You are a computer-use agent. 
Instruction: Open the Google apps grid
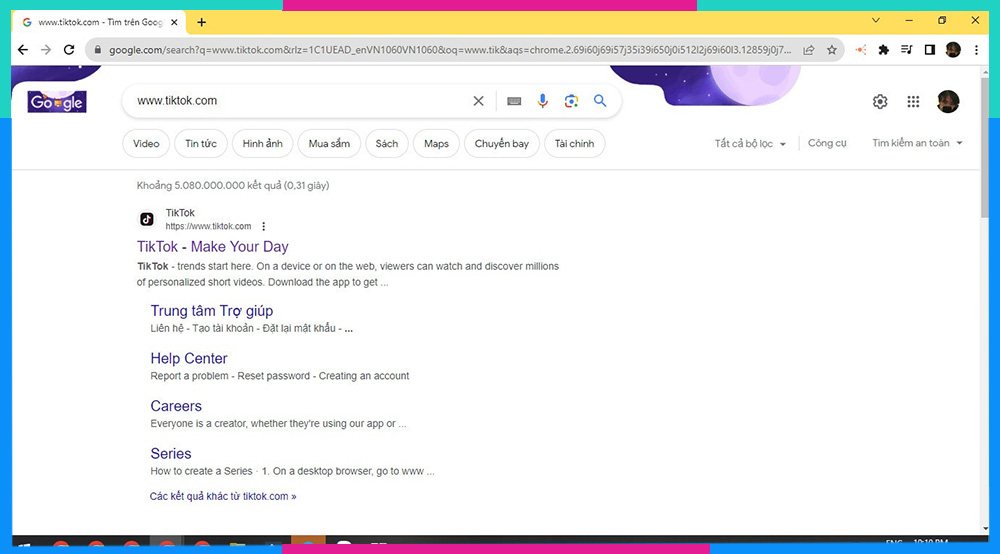(913, 101)
